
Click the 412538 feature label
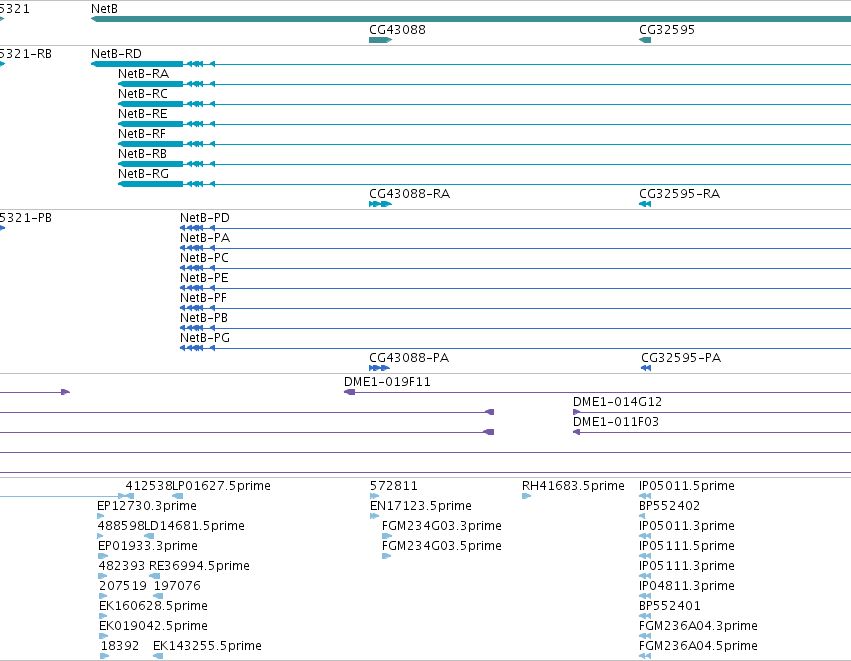point(149,486)
